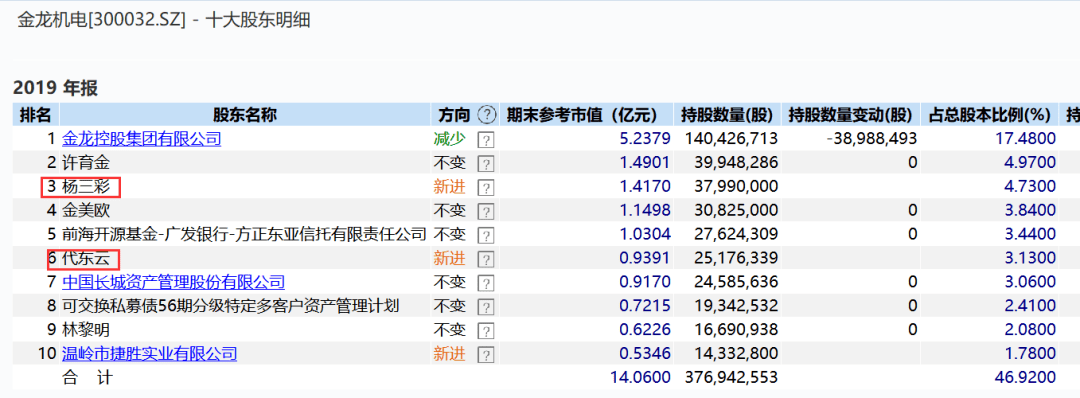Click share count 27,624,309
This screenshot has height=398, width=1080.
tap(736, 234)
